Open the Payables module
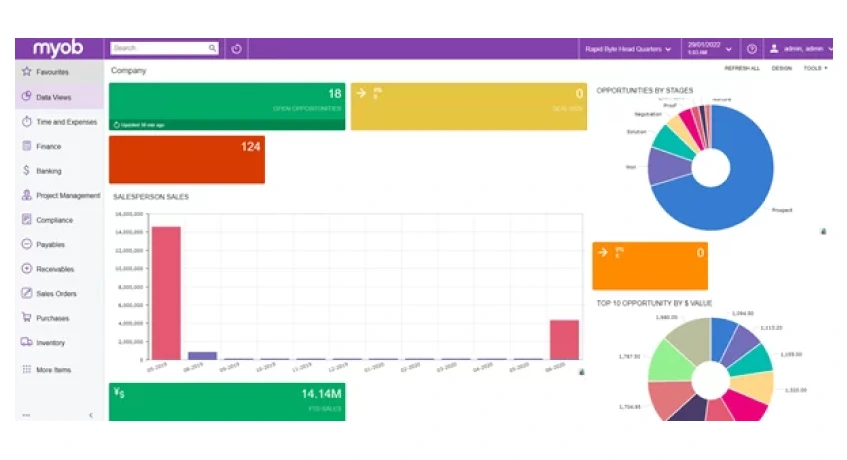Image resolution: width=847 pixels, height=460 pixels. (59, 244)
